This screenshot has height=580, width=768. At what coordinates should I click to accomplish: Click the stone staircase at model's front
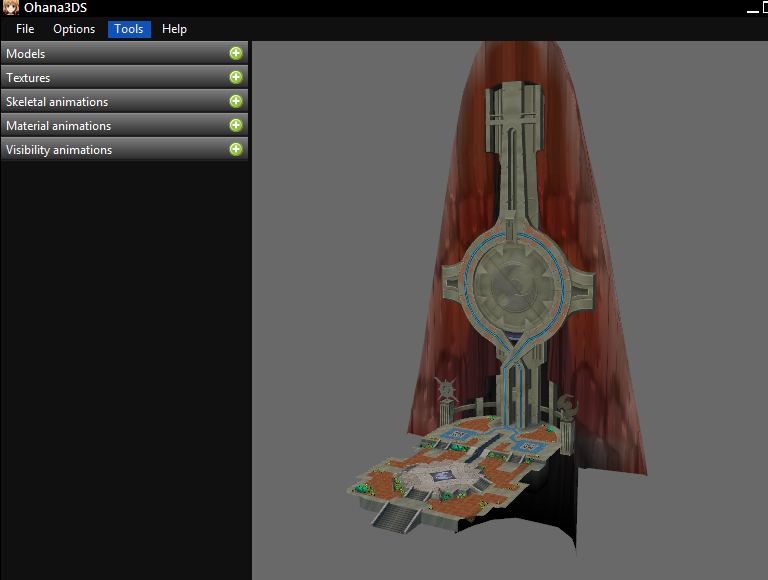pos(392,513)
